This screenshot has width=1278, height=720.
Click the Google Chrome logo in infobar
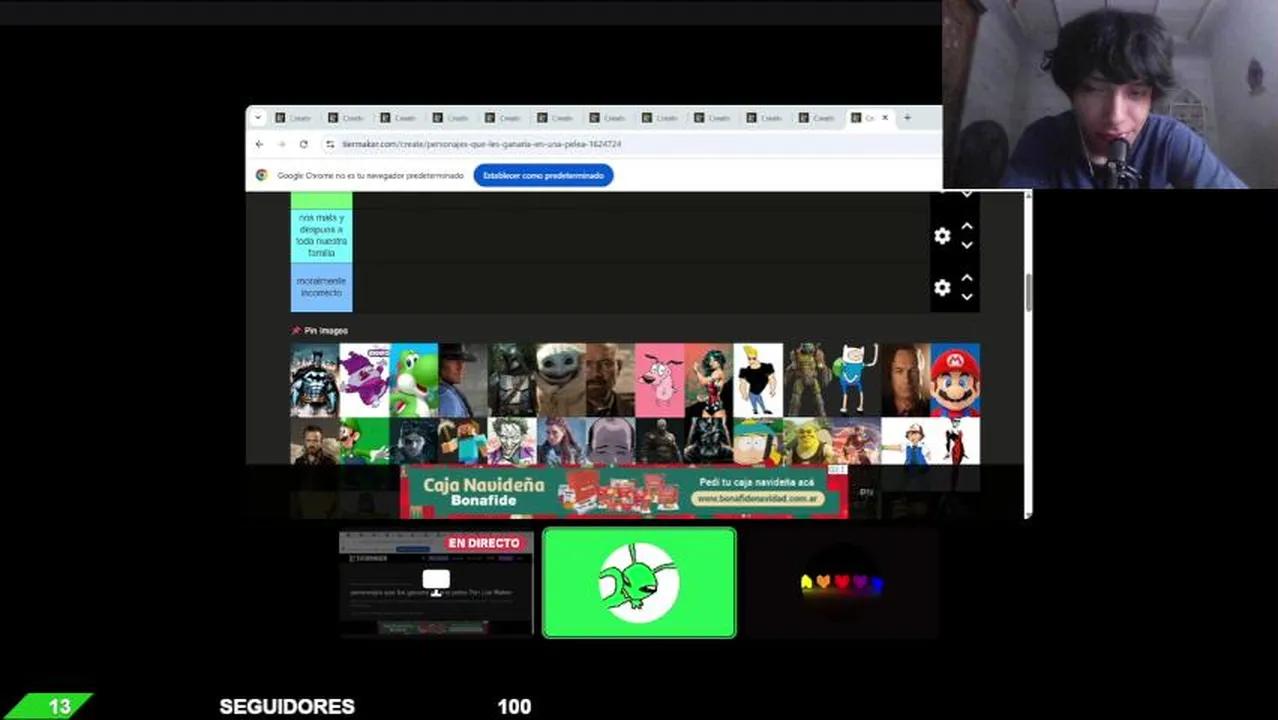[x=261, y=175]
